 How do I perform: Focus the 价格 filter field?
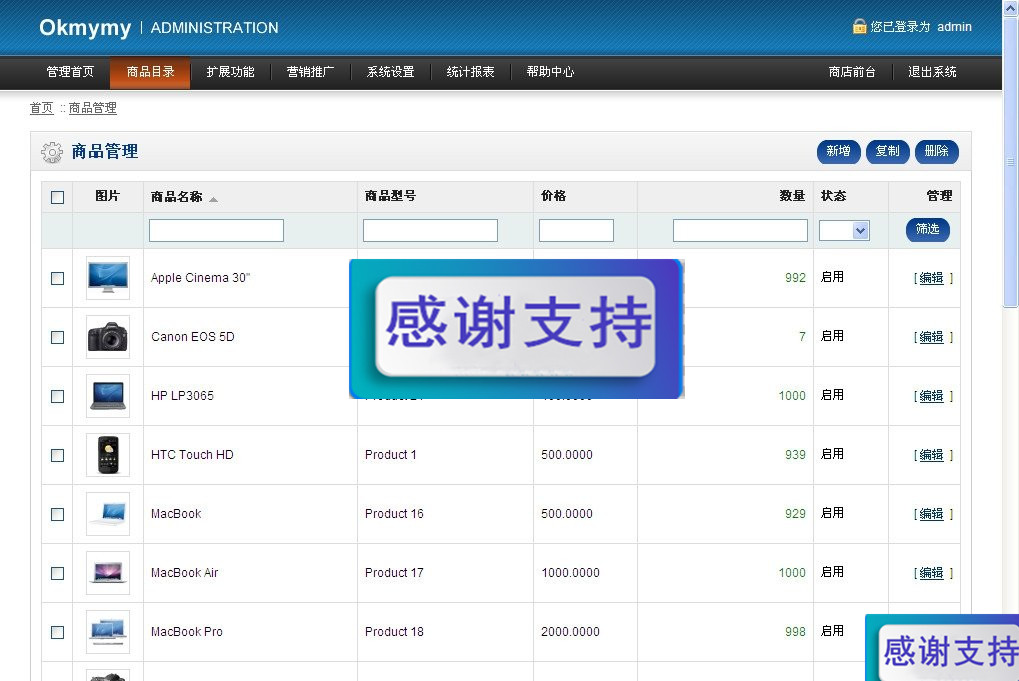pyautogui.click(x=576, y=230)
